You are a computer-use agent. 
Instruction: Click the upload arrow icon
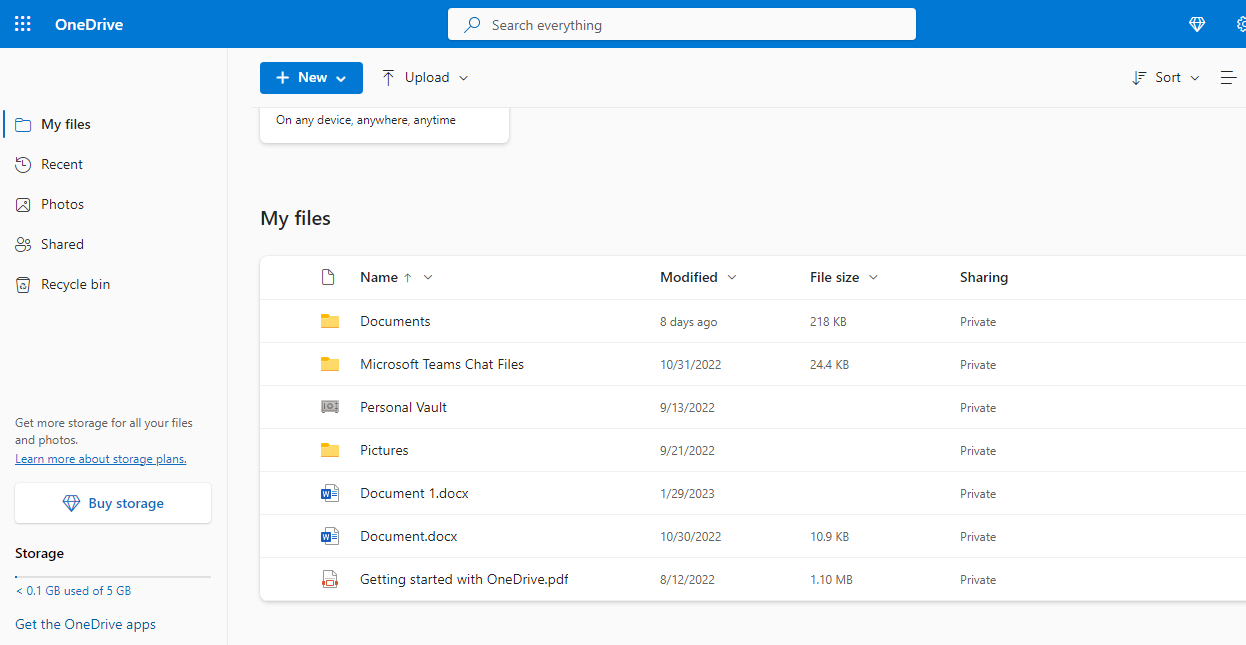click(x=388, y=77)
